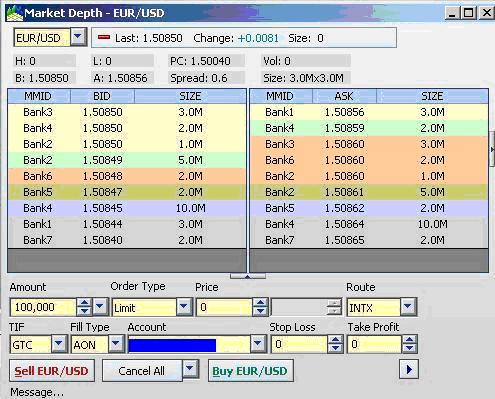Image resolution: width=495 pixels, height=399 pixels.
Task: Select Bank1 bid row at 1.50844
Action: pos(127,224)
